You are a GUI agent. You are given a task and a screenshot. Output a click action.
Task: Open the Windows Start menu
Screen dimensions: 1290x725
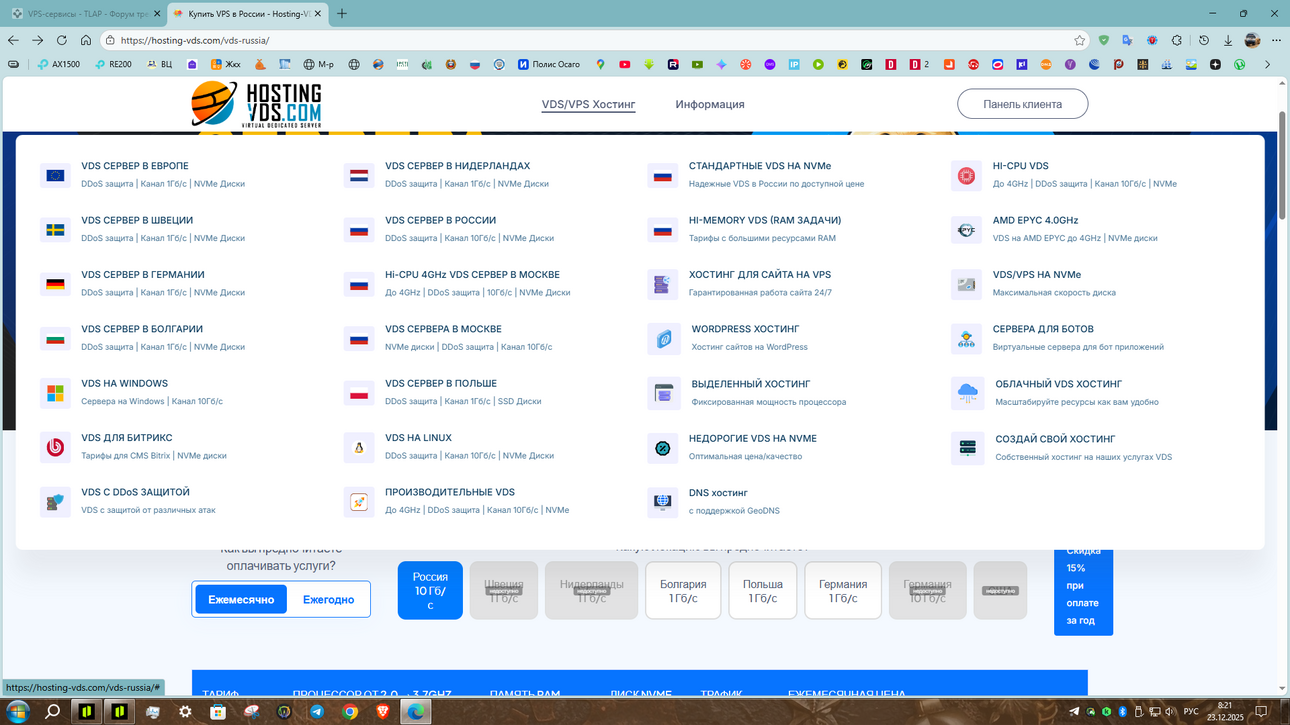tap(17, 711)
